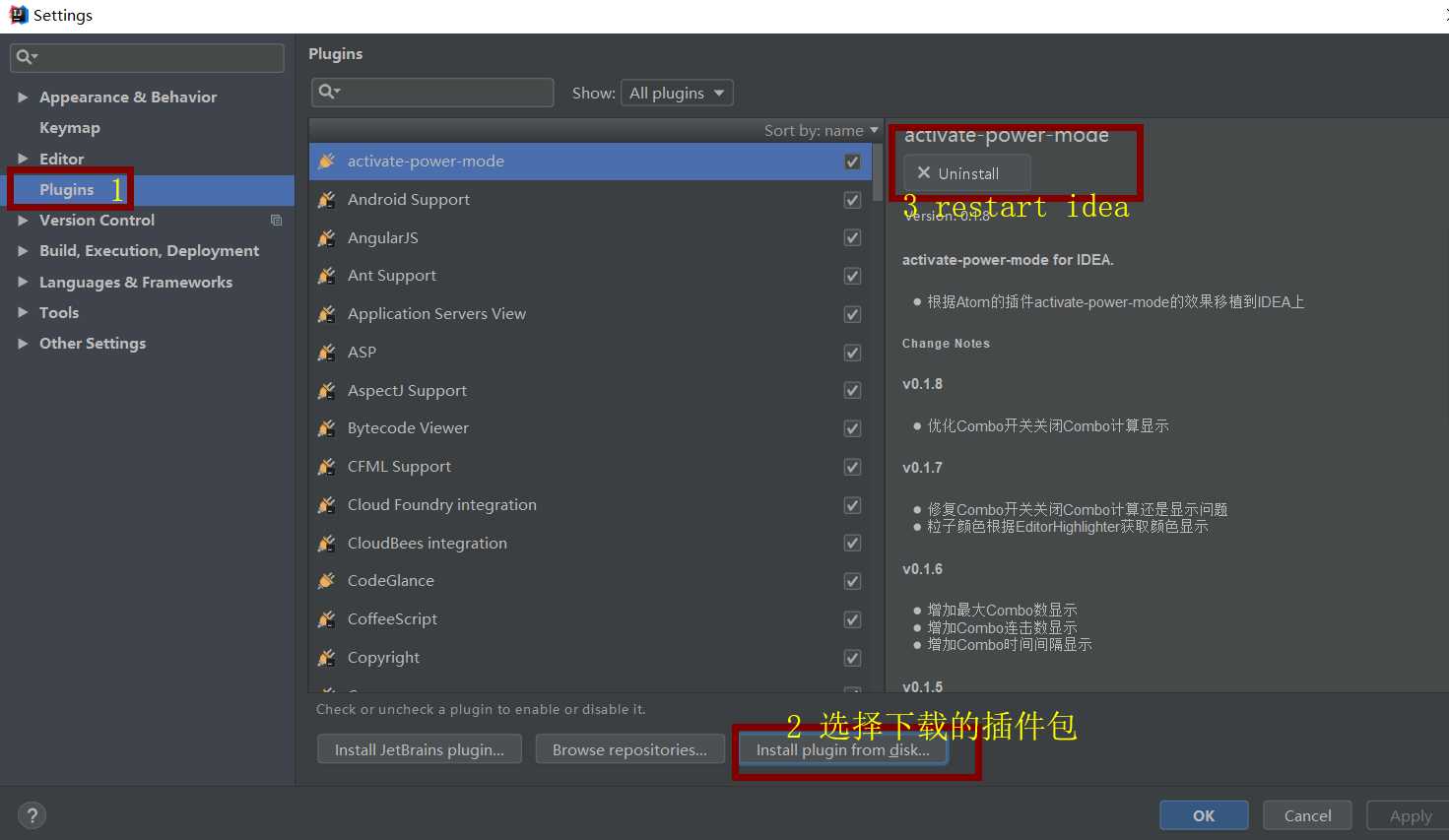The width and height of the screenshot is (1449, 840).
Task: Expand the Editor settings section
Action: 23,159
